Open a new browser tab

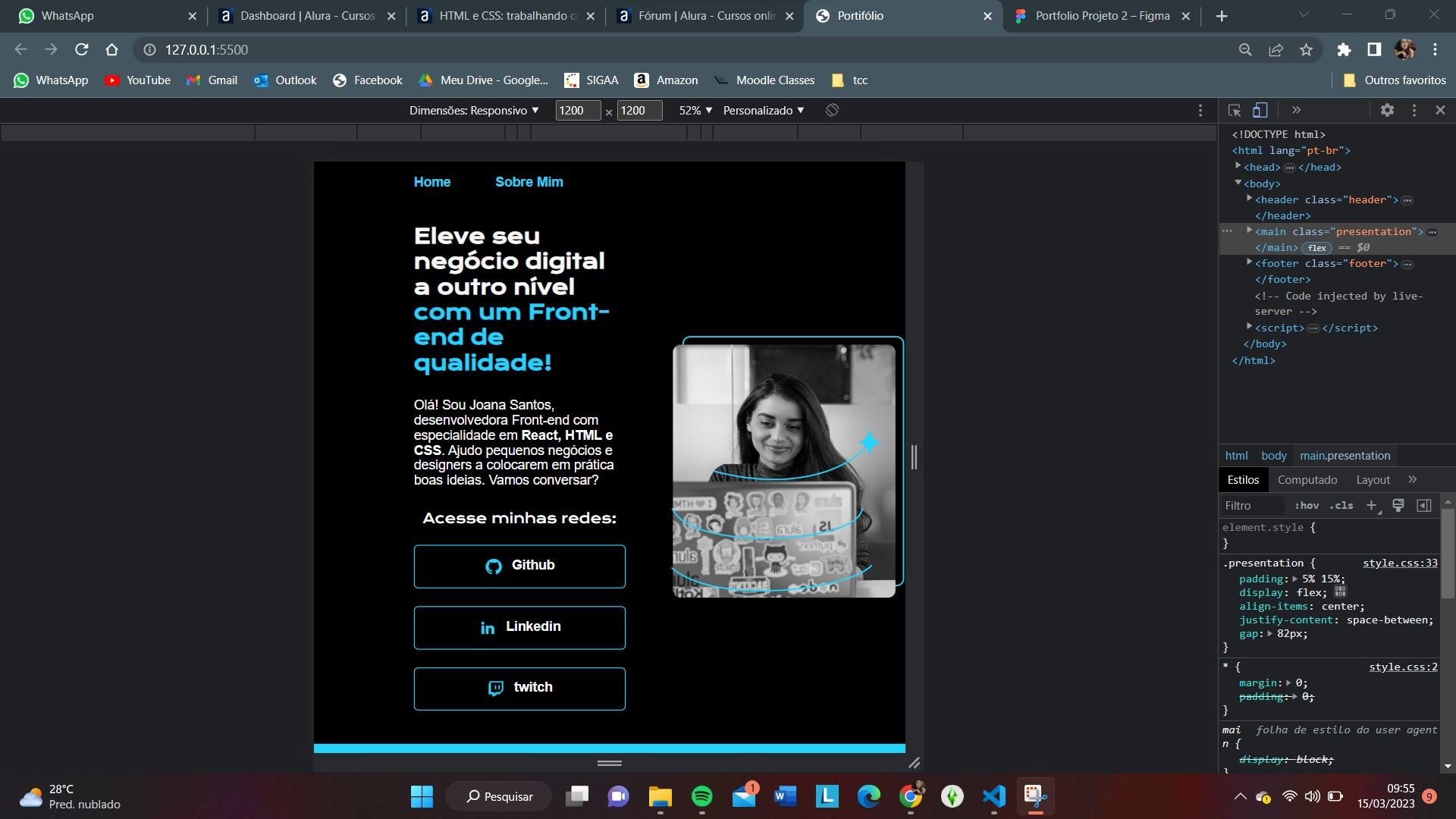click(1222, 16)
